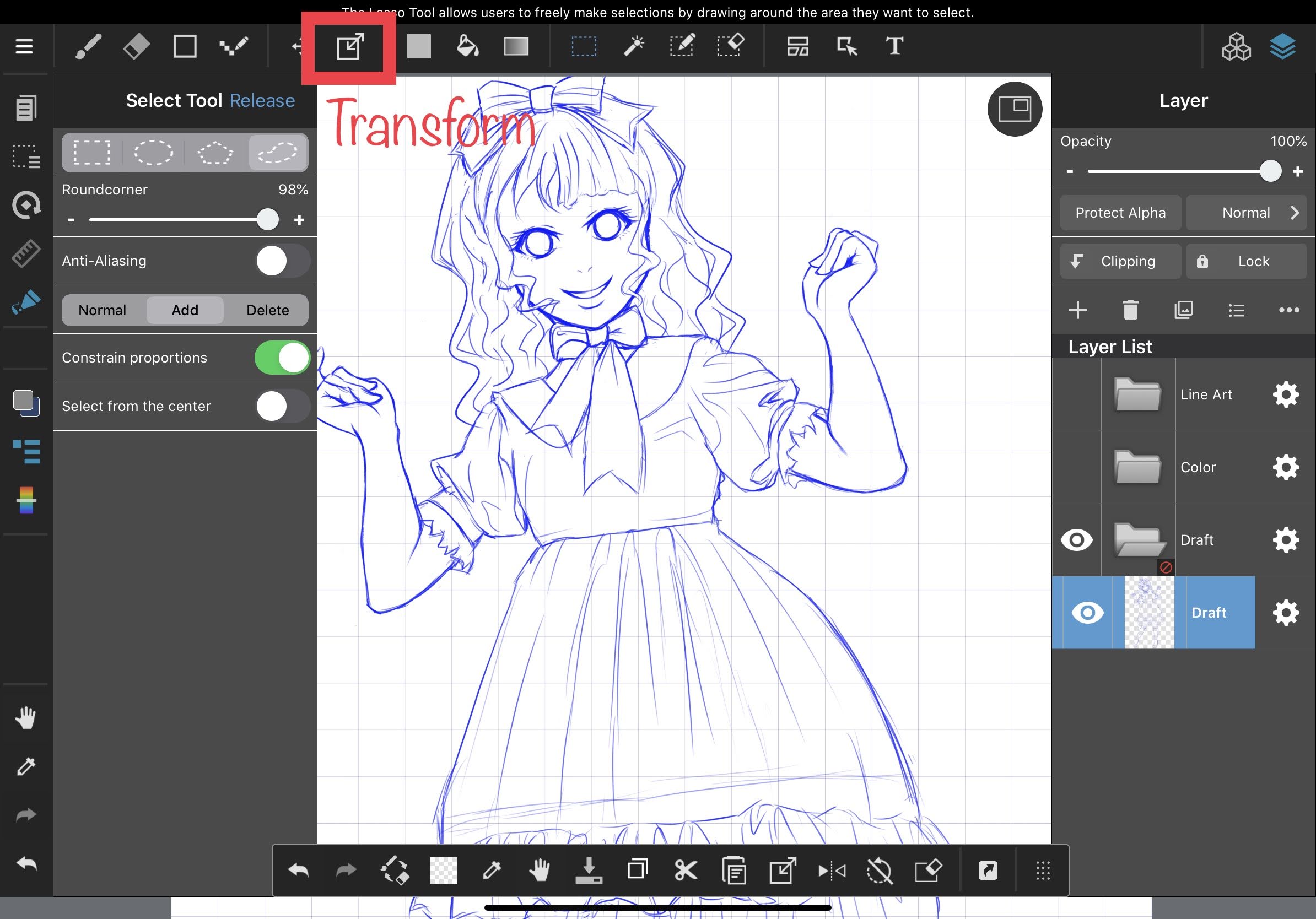Choose the ellipse selection shape
Viewport: 1316px width, 919px height.
coord(153,153)
